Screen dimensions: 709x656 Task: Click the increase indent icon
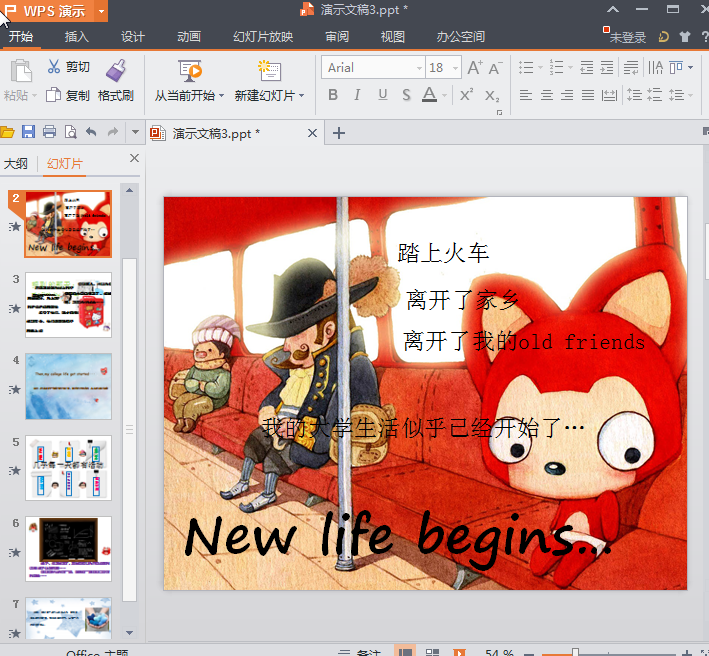[x=607, y=68]
